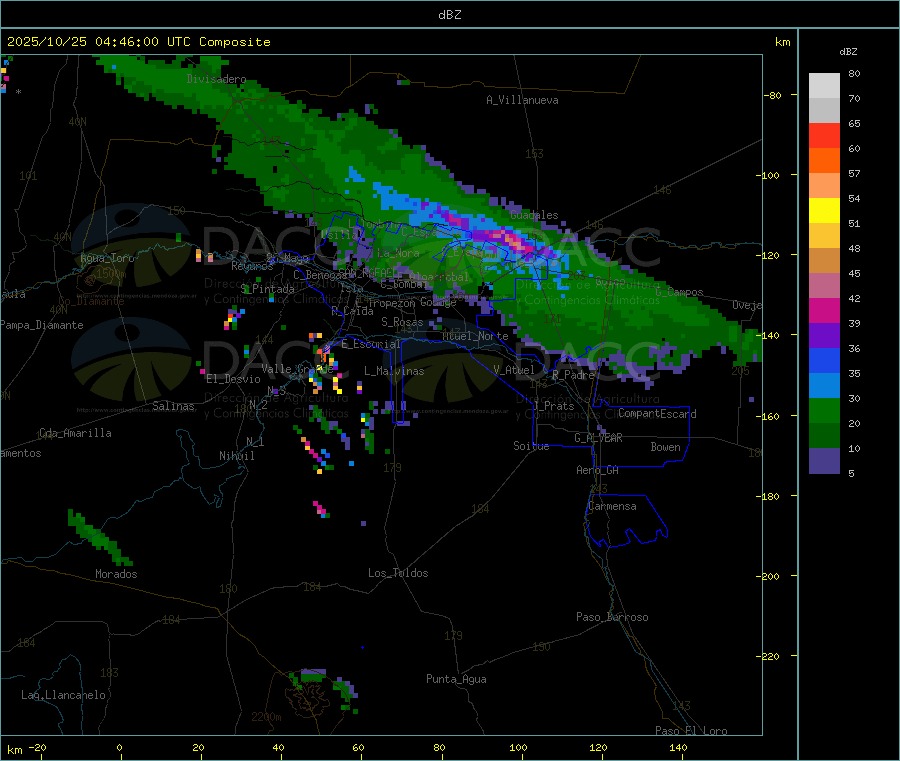Click the A_Villanueva map label
This screenshot has height=761, width=900.
[522, 100]
